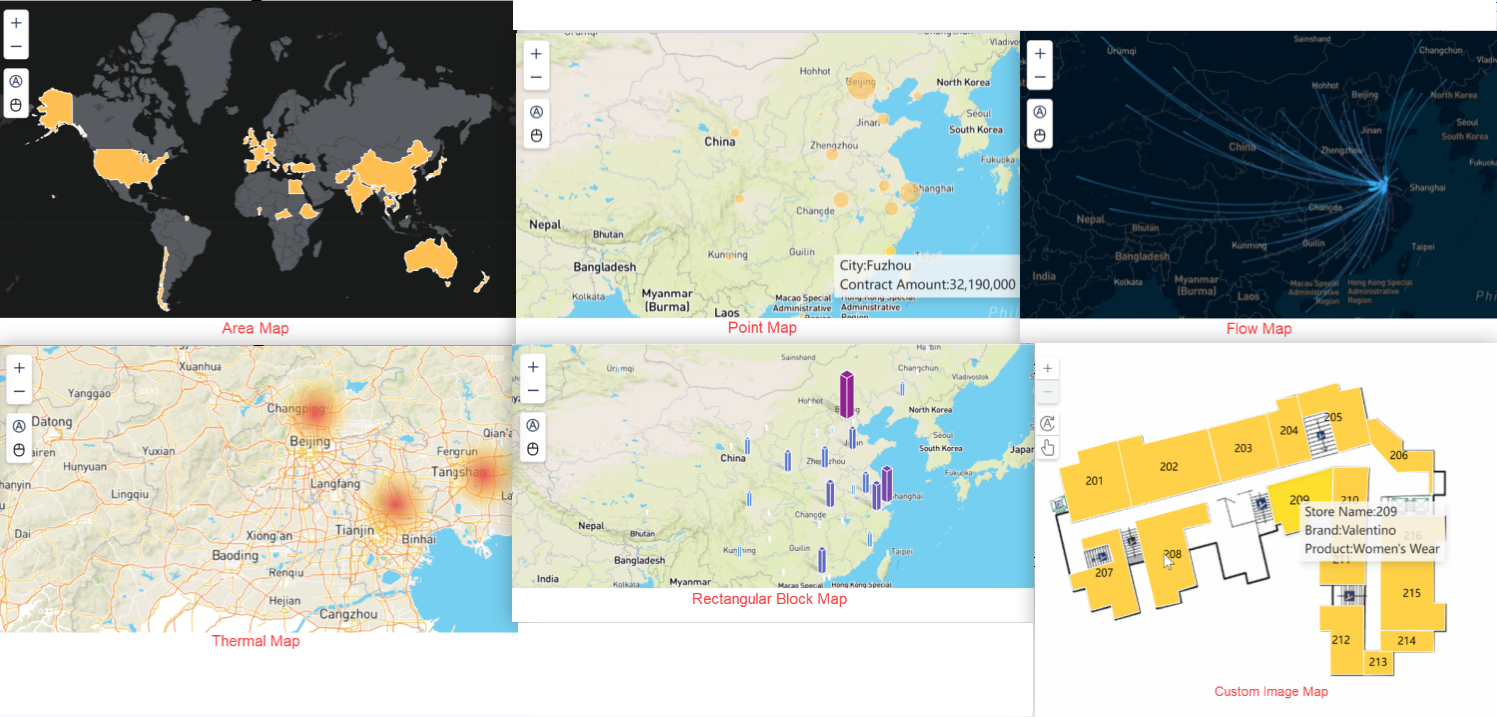Click the 'Rectangular Block Map' caption
This screenshot has width=1497, height=717.
769,599
